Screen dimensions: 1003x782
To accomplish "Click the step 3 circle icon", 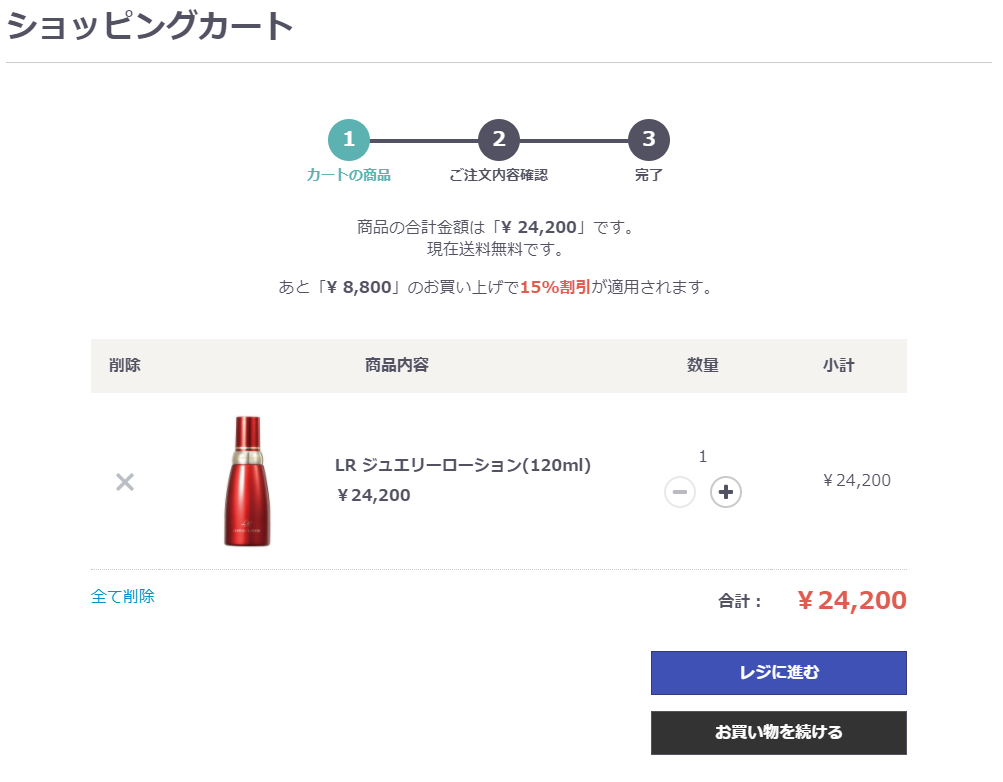I will click(x=649, y=140).
